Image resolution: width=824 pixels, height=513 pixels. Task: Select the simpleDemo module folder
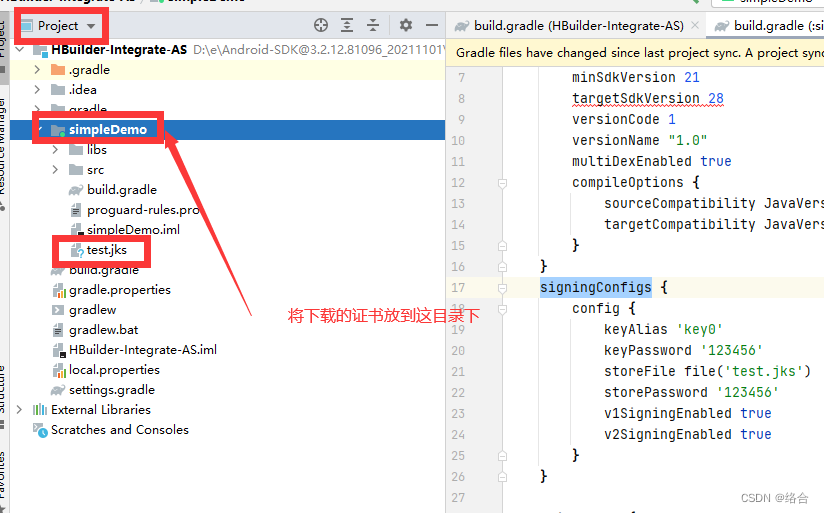pyautogui.click(x=108, y=130)
